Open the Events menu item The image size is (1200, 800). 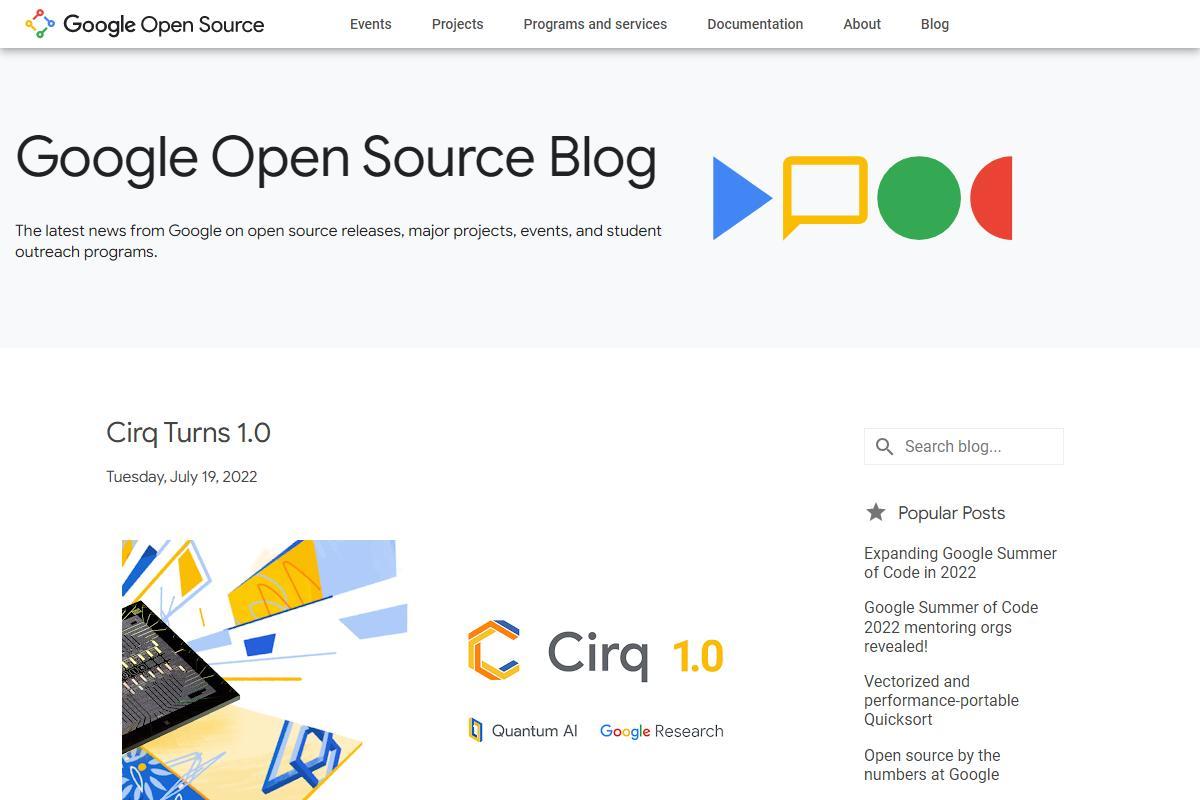pos(371,24)
